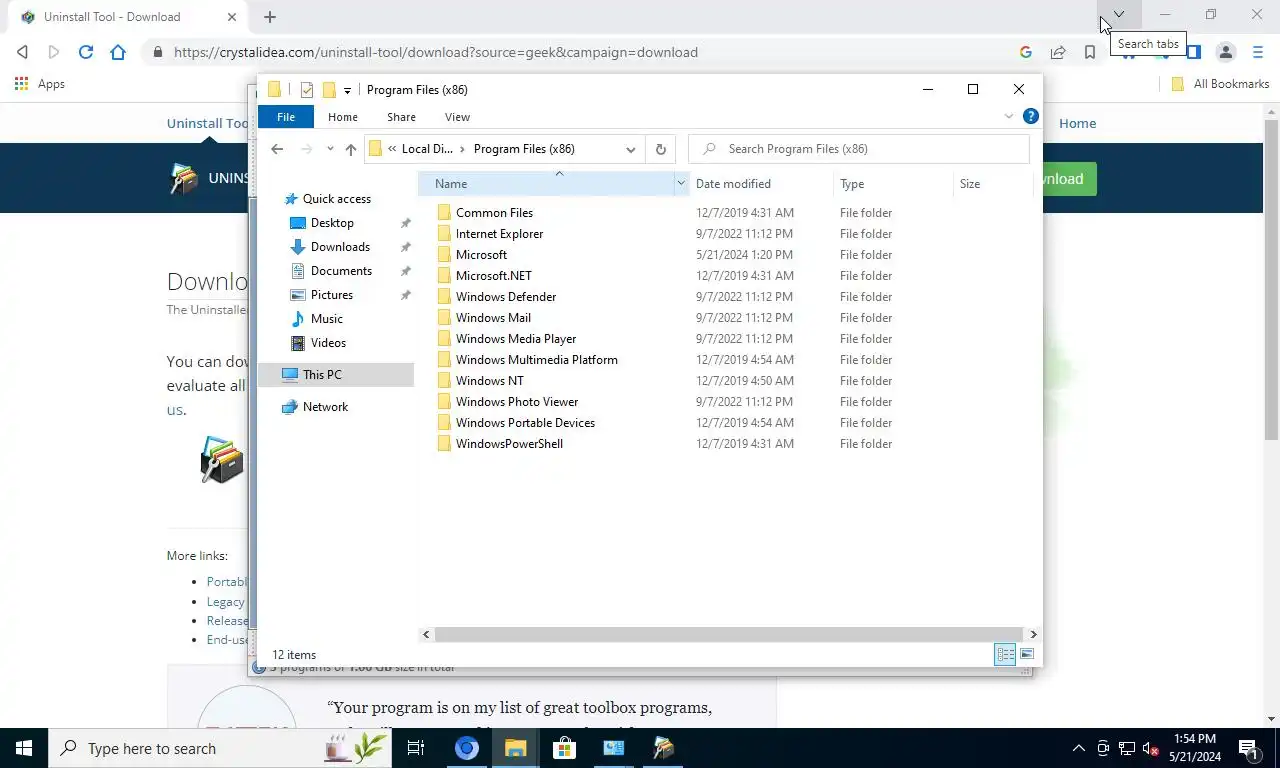1280x768 pixels.
Task: Select the Windows Defender folder
Action: tap(506, 297)
